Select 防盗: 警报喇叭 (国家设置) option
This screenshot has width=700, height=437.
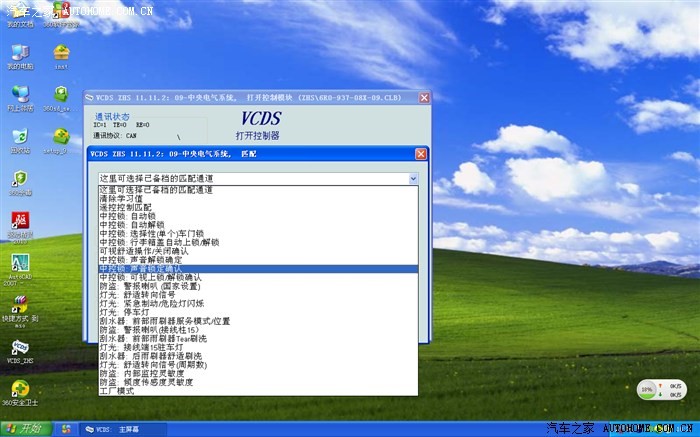point(258,286)
